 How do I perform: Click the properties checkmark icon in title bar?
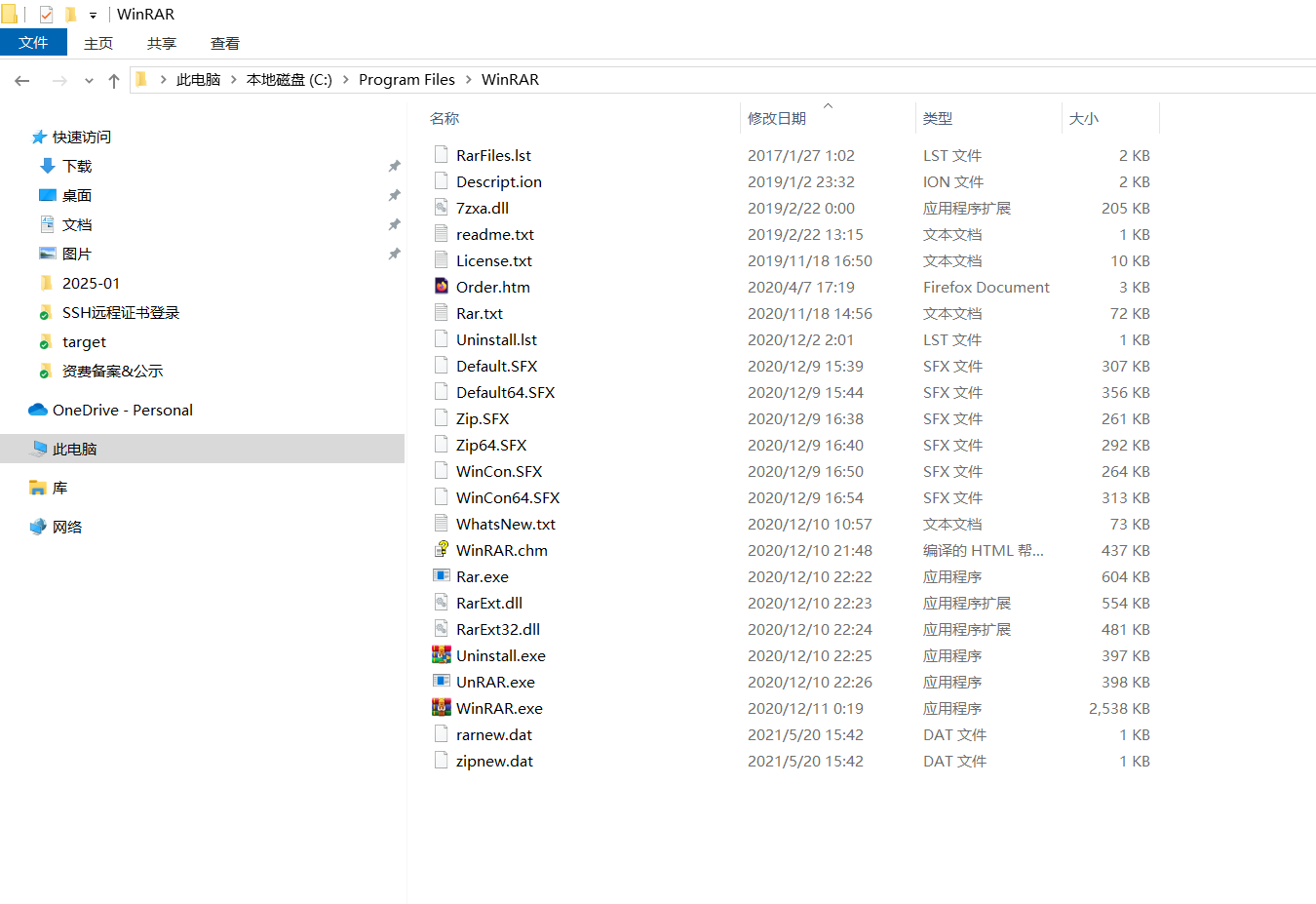point(46,15)
